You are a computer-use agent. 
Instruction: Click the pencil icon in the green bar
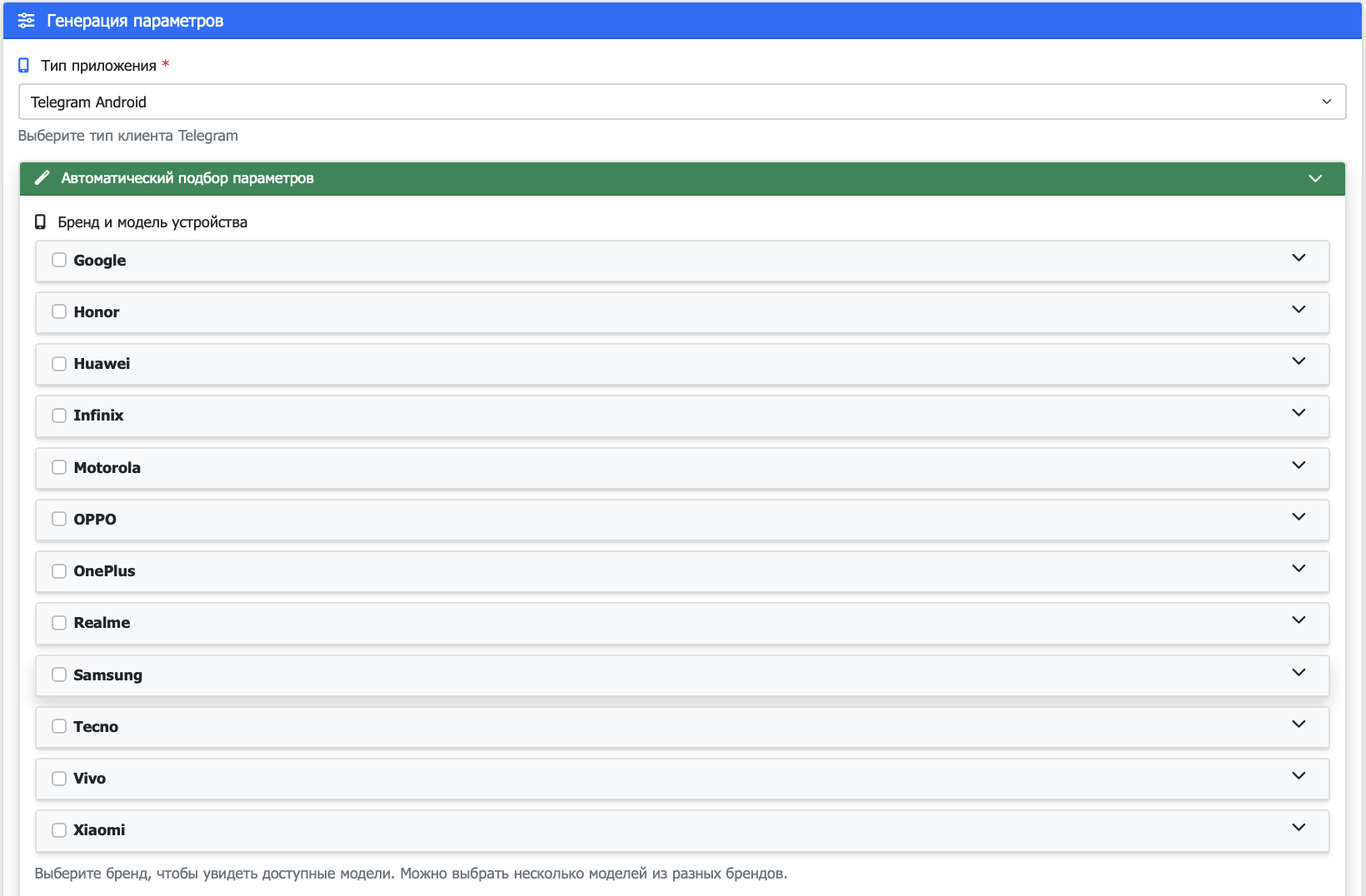coord(42,178)
